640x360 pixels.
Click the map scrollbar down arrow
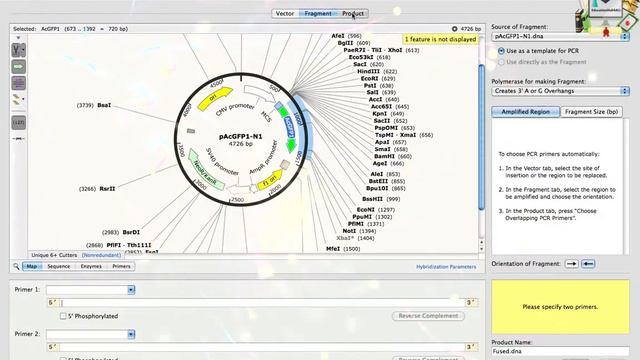point(481,248)
